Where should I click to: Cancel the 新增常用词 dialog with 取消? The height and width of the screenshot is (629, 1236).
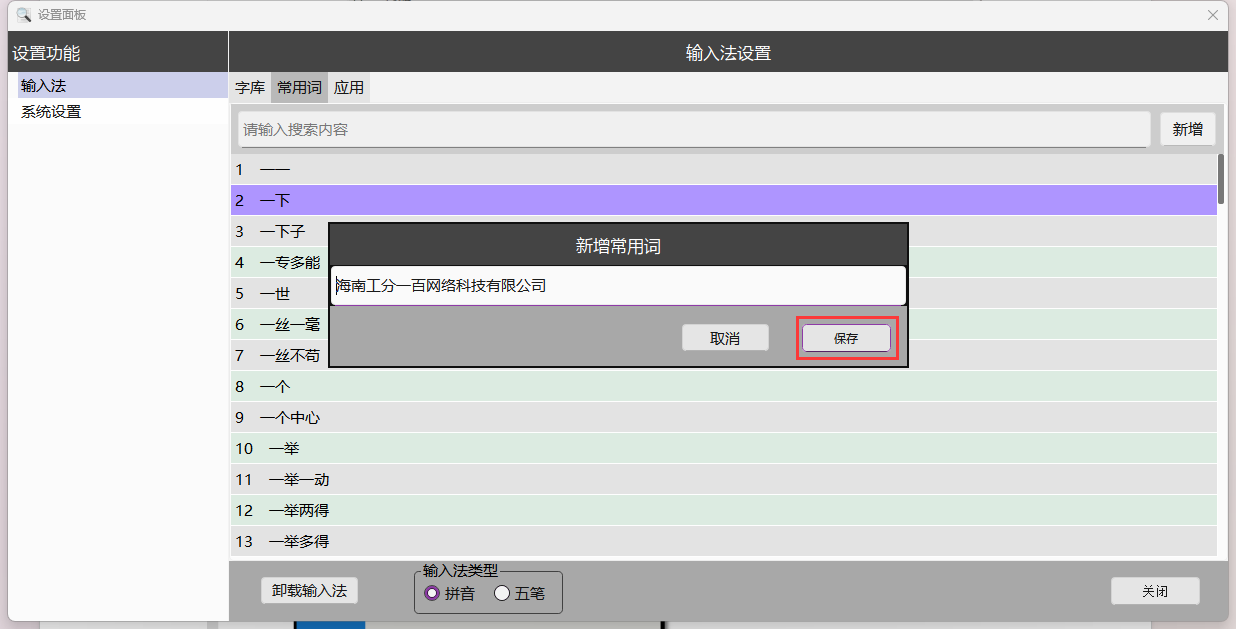[x=725, y=338]
